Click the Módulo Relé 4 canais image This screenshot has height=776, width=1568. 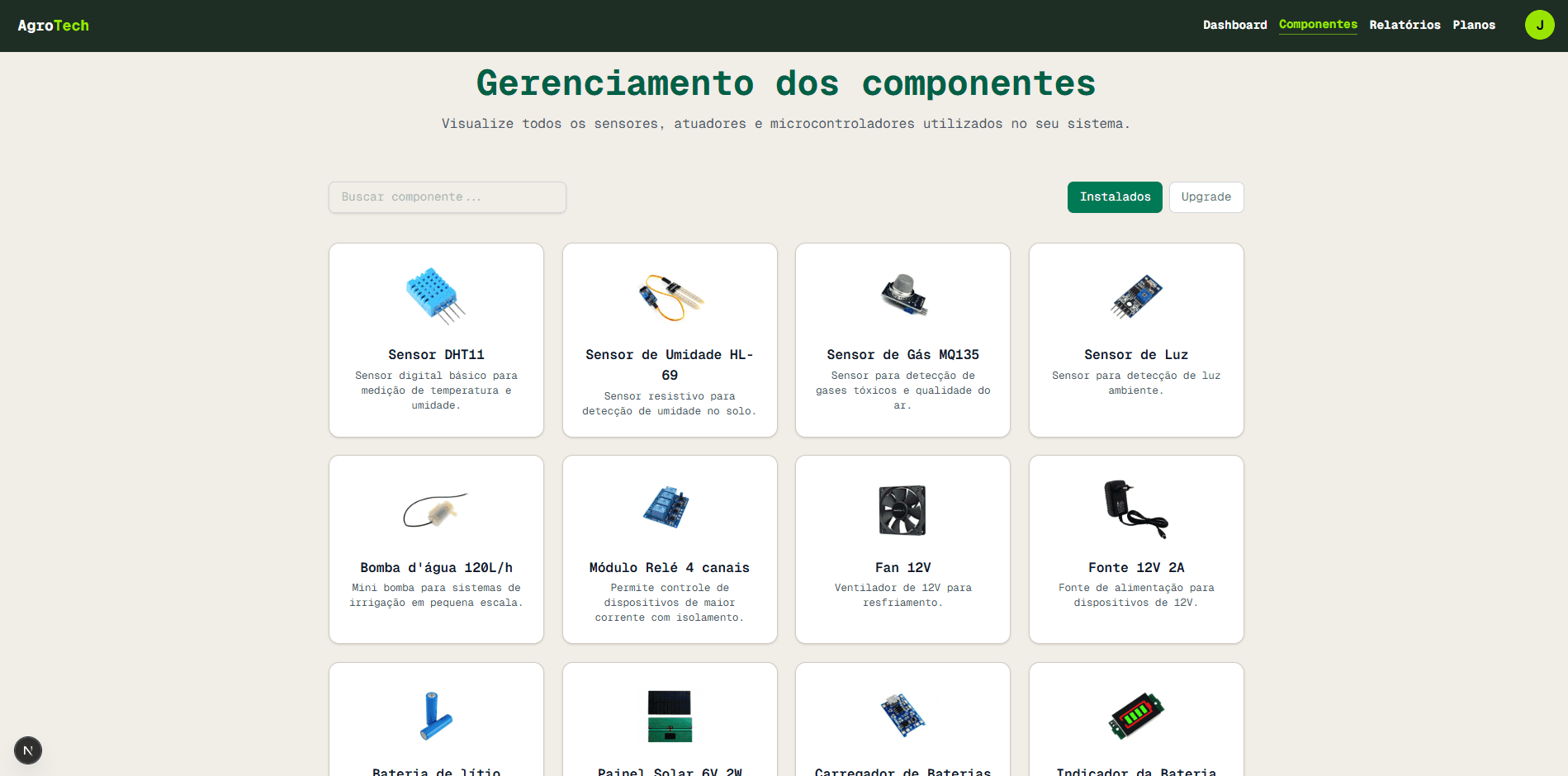(x=669, y=509)
